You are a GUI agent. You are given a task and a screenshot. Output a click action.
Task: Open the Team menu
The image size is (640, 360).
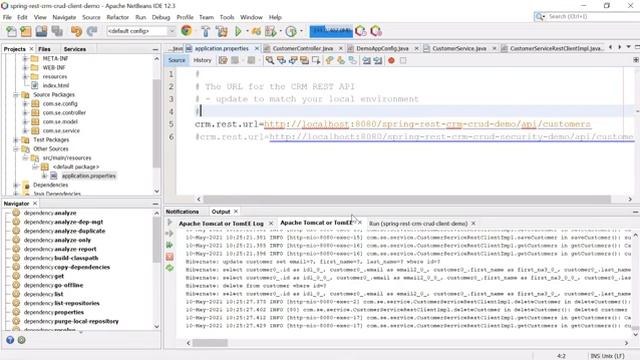[x=206, y=17]
